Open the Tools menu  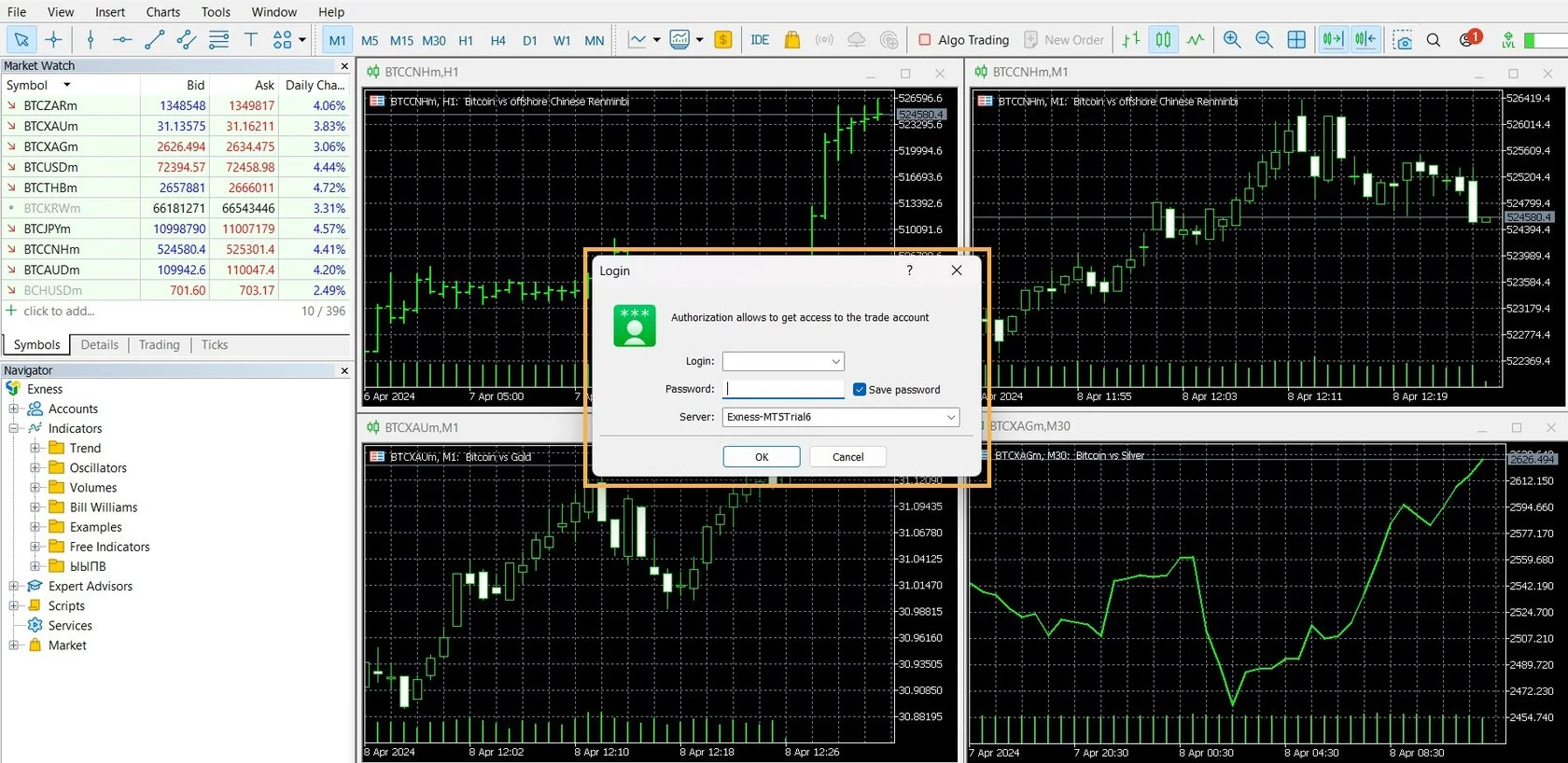tap(216, 12)
